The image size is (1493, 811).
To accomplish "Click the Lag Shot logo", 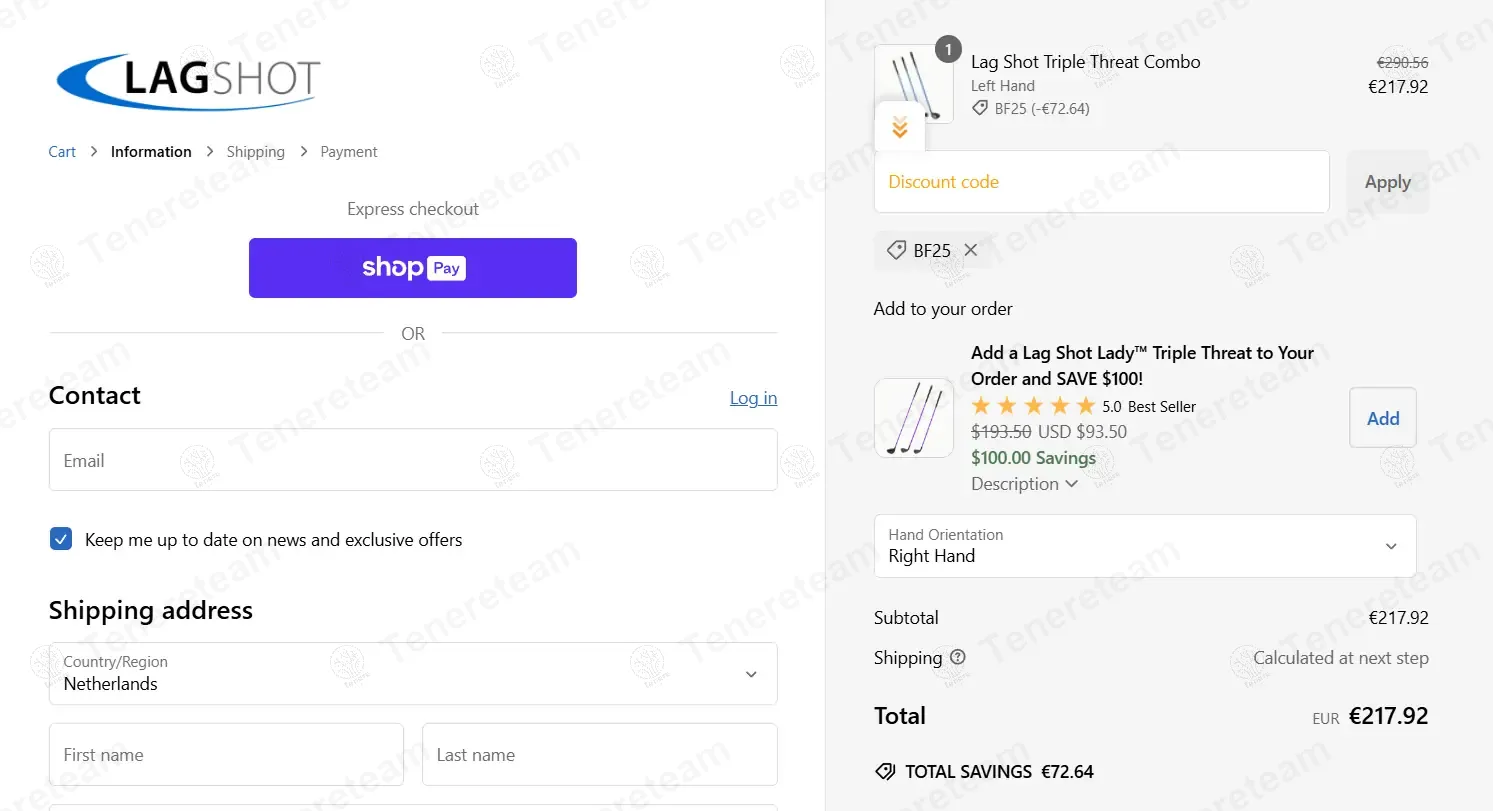I will tap(189, 80).
